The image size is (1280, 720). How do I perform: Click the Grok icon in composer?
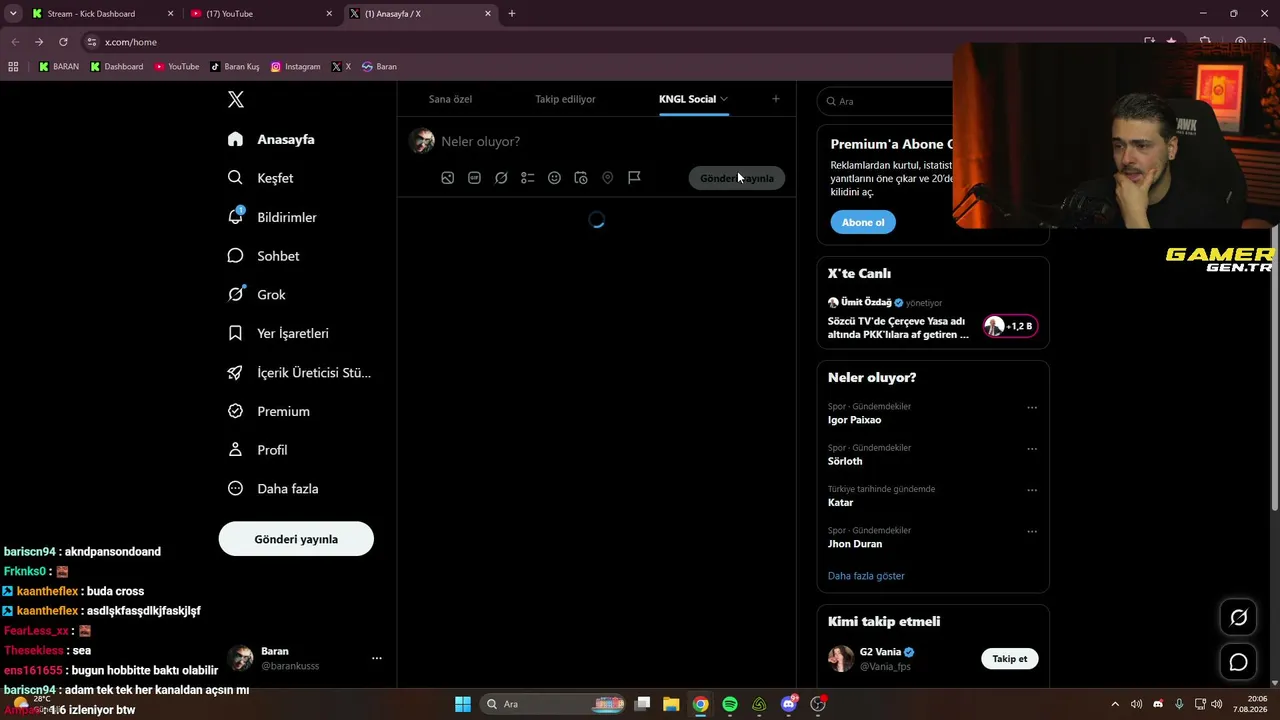click(501, 178)
